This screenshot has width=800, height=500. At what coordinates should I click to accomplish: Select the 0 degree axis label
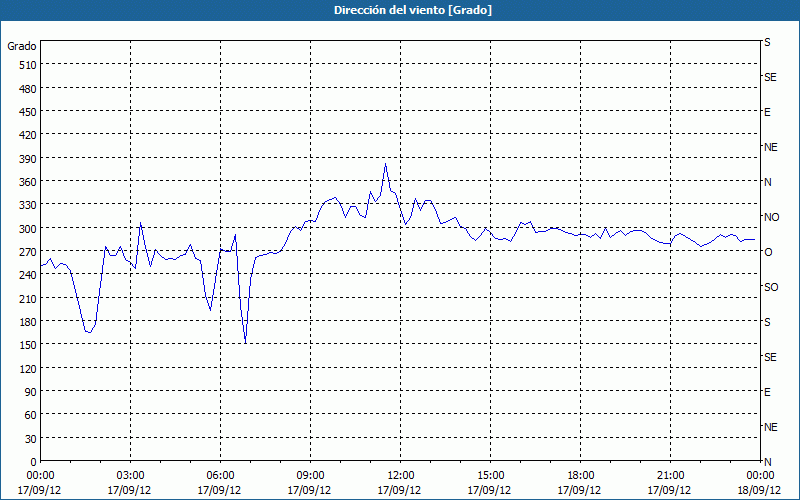tap(34, 462)
